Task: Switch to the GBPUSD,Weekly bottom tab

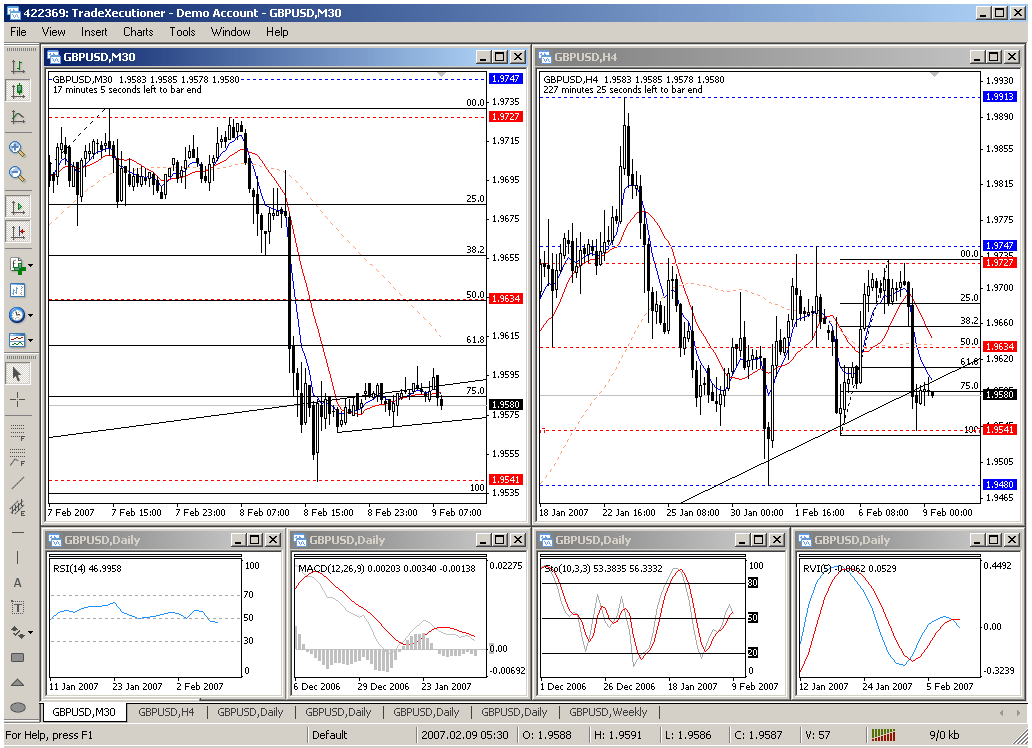Action: click(x=608, y=712)
